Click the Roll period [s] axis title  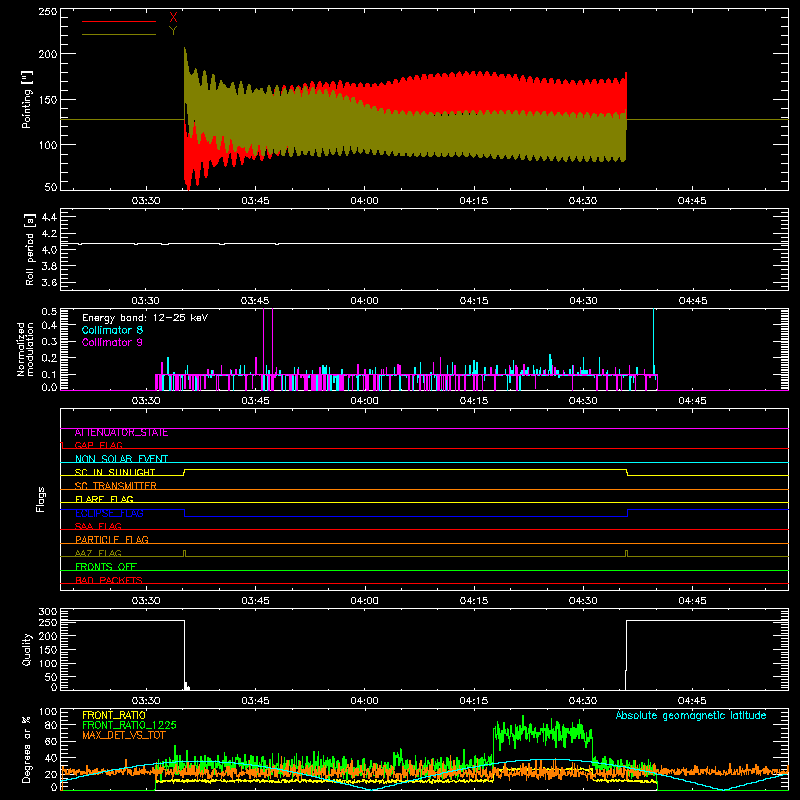coord(30,249)
